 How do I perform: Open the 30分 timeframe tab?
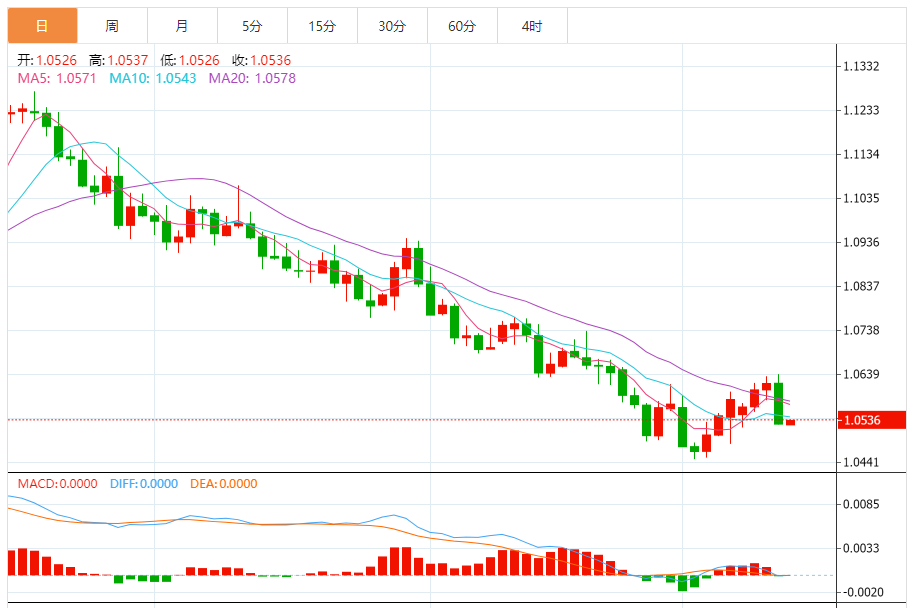(x=392, y=26)
